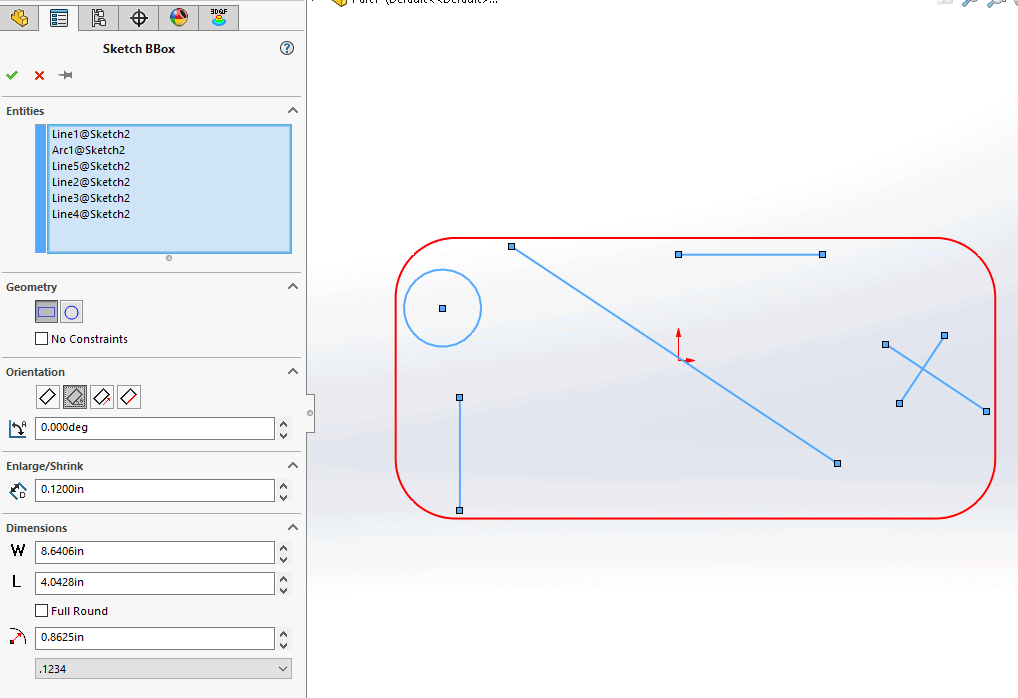The height and width of the screenshot is (698, 1018).
Task: Choose first diamond orientation option
Action: pyautogui.click(x=48, y=397)
